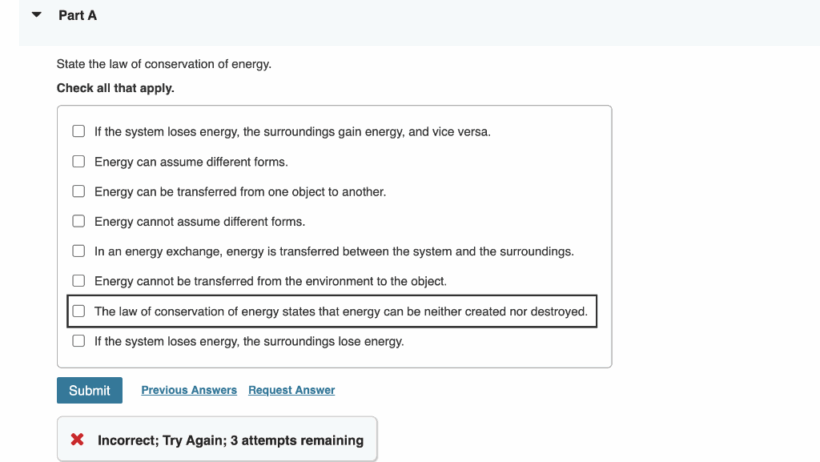The height and width of the screenshot is (462, 820).
Task: Click 'Energy can assume different forms' label text
Action: coord(191,162)
